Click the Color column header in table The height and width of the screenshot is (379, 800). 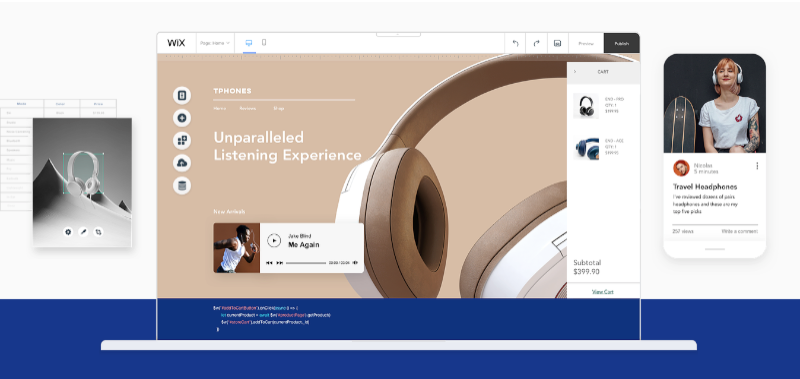(61, 104)
